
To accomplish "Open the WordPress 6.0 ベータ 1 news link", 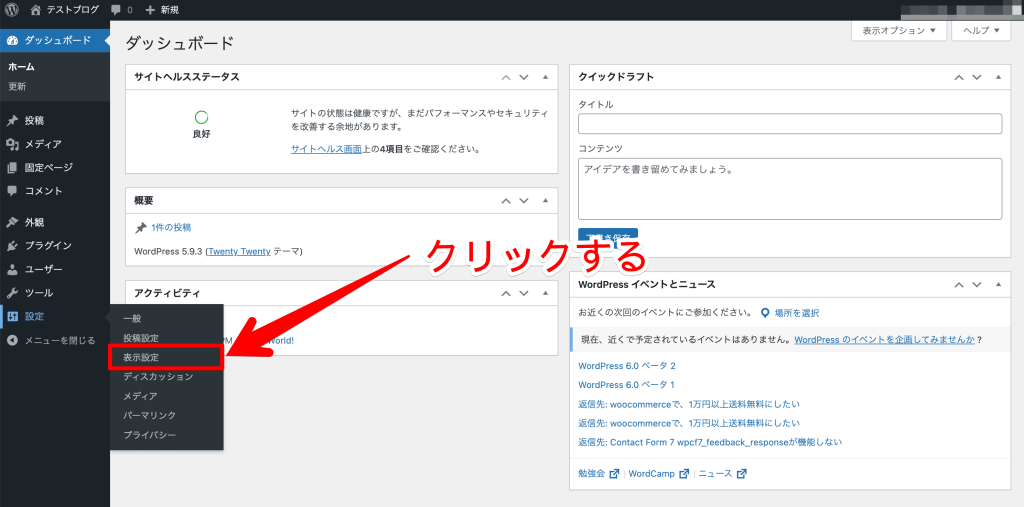I will pos(626,385).
